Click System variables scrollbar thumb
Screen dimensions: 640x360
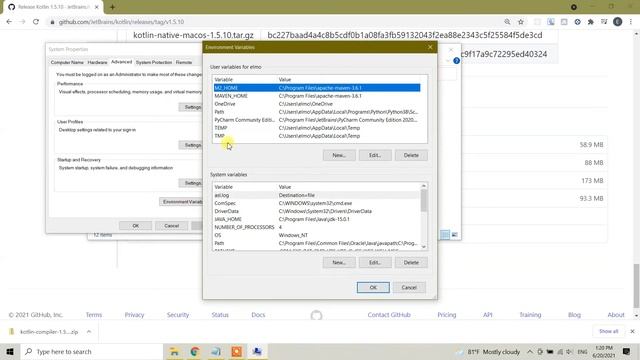(x=424, y=200)
